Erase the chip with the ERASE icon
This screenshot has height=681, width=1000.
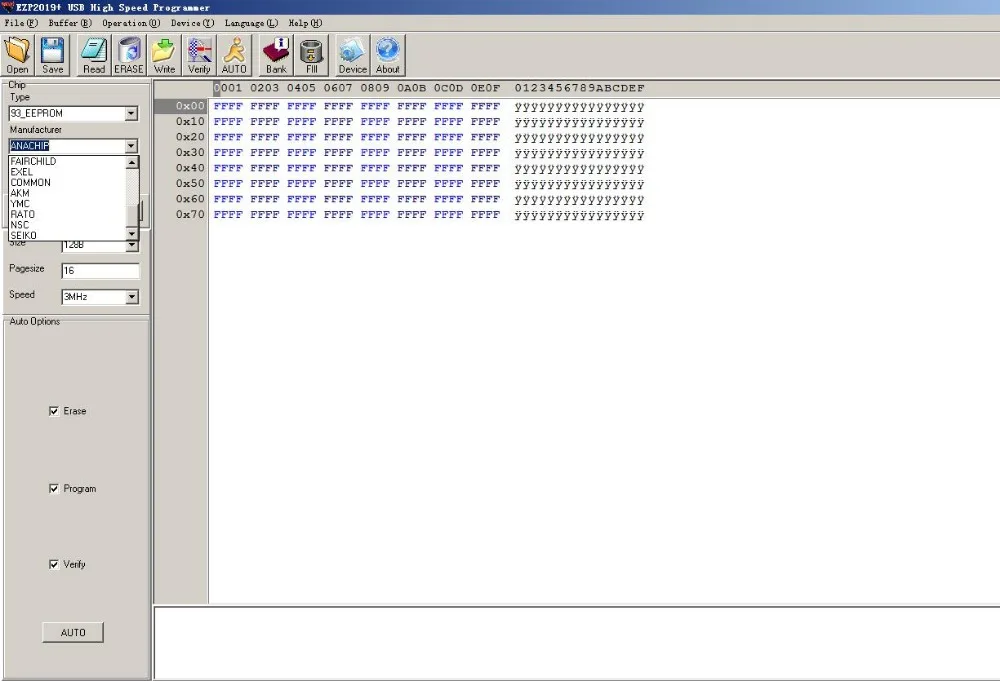[129, 55]
